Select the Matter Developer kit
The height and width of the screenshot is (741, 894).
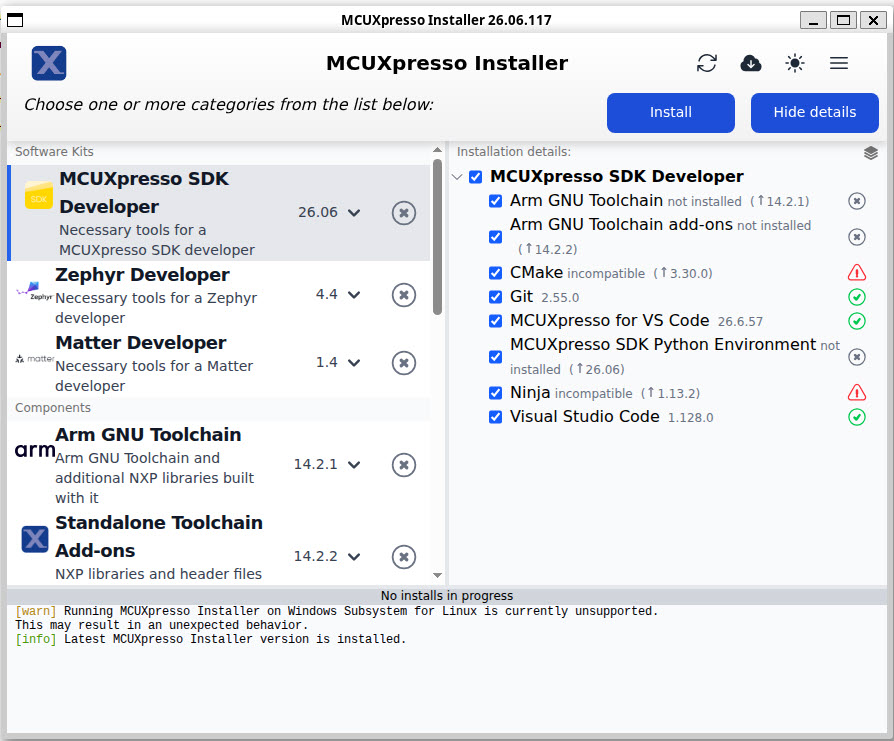click(219, 363)
